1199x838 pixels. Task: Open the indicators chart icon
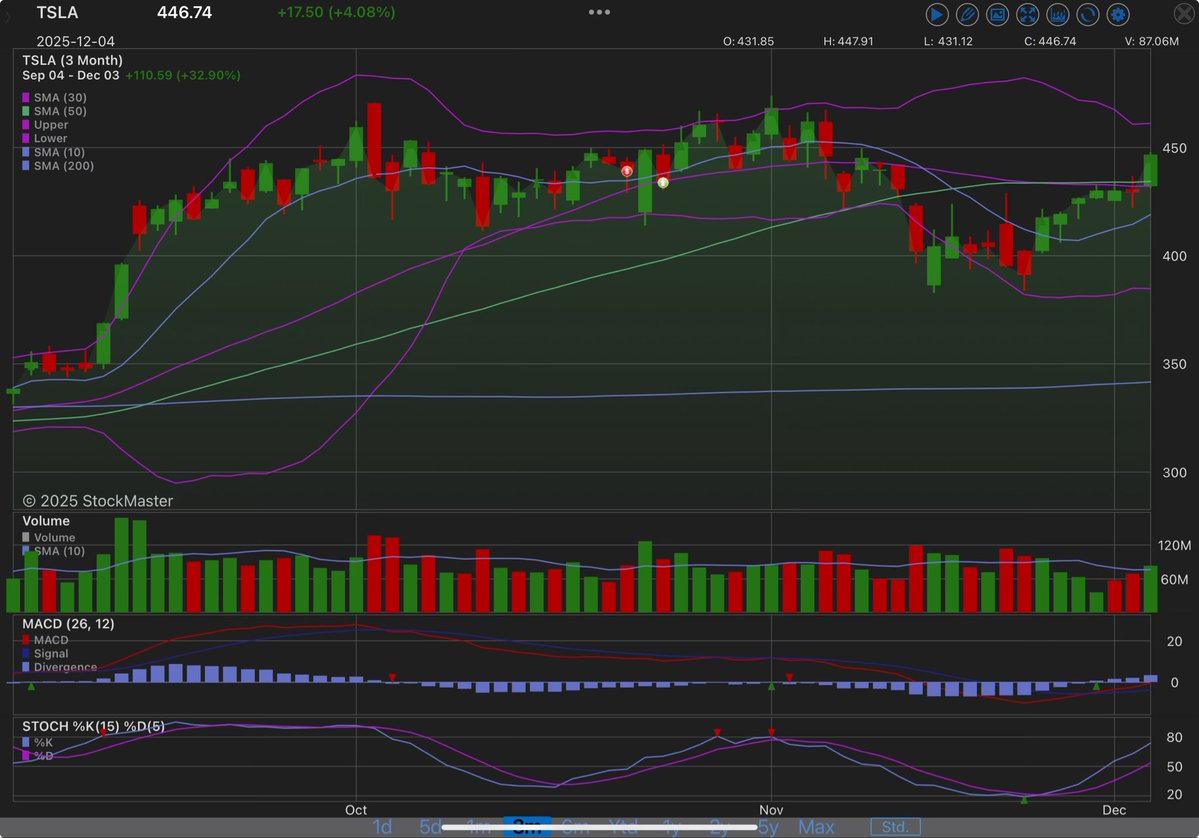pos(1056,14)
